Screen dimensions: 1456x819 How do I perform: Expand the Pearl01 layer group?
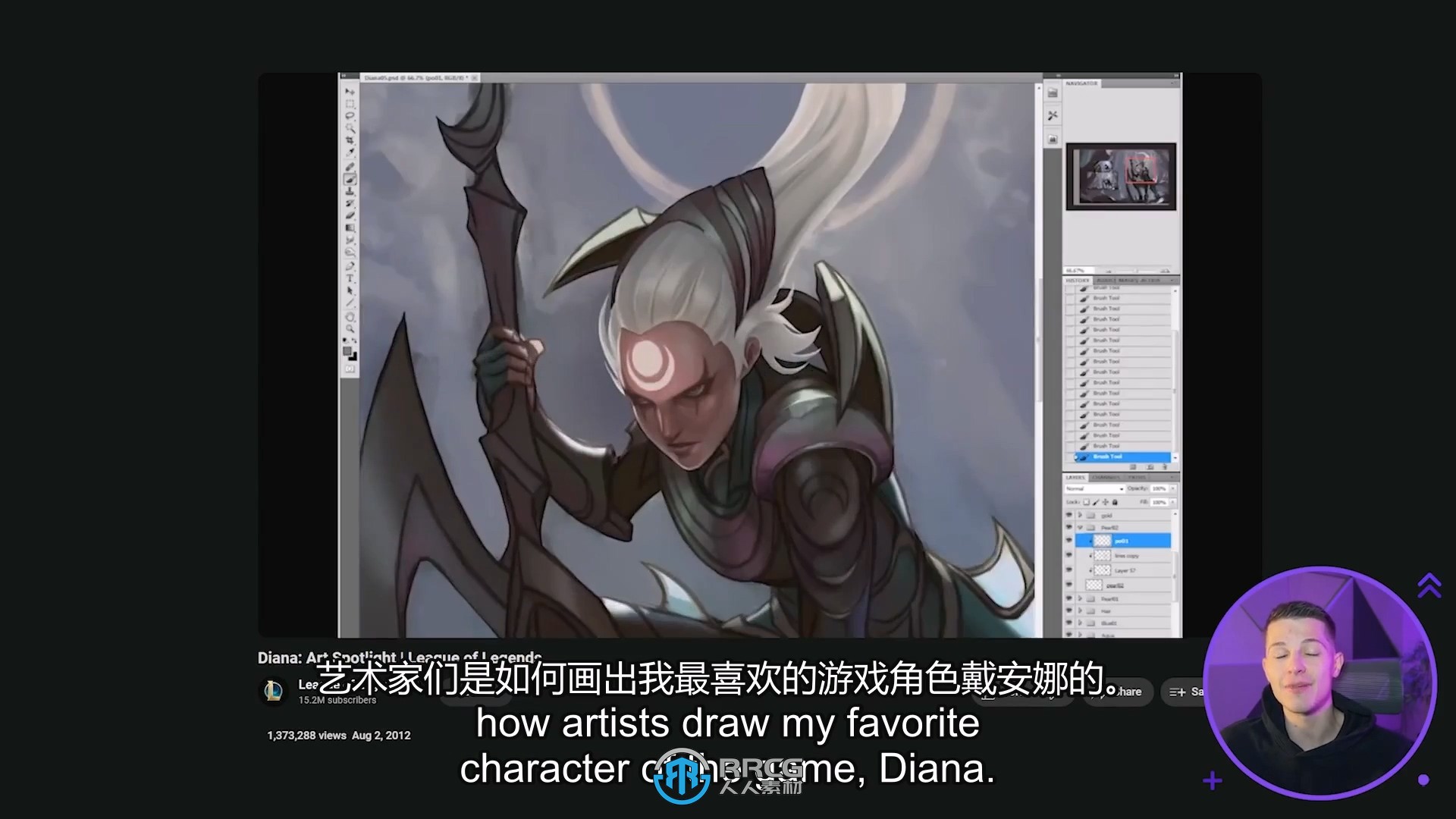1080,598
